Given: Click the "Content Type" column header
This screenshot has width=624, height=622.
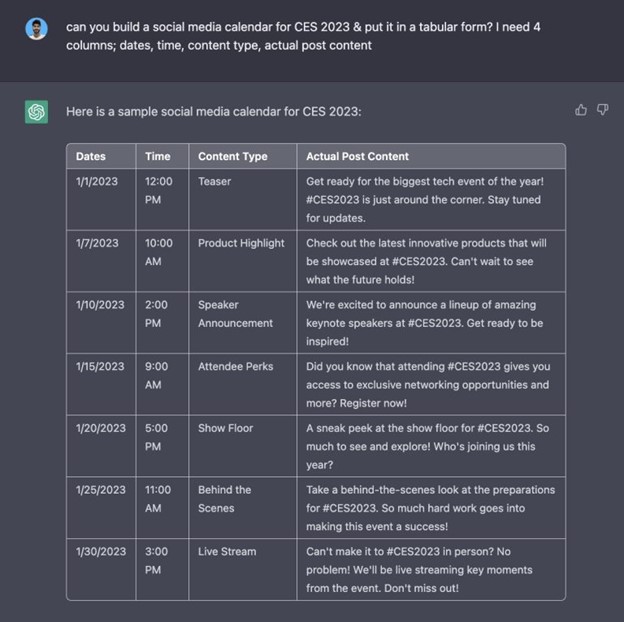Looking at the screenshot, I should tap(233, 156).
